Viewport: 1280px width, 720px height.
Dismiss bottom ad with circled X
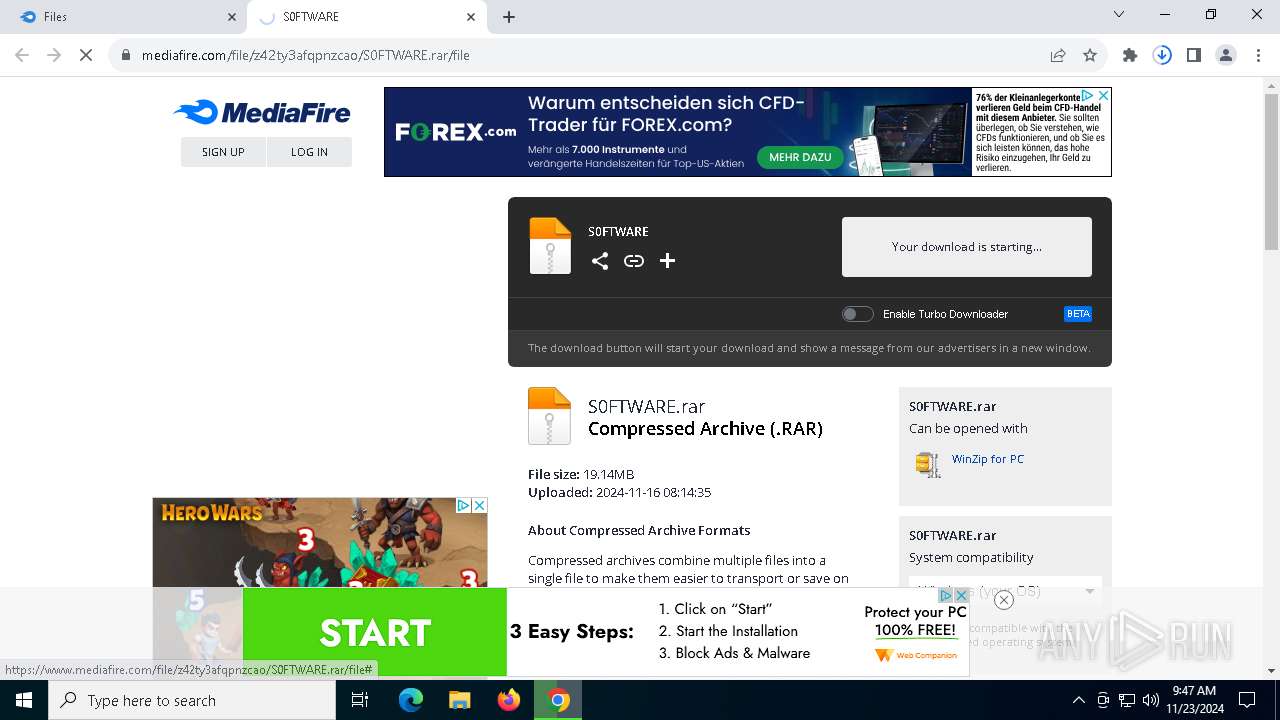[1004, 600]
